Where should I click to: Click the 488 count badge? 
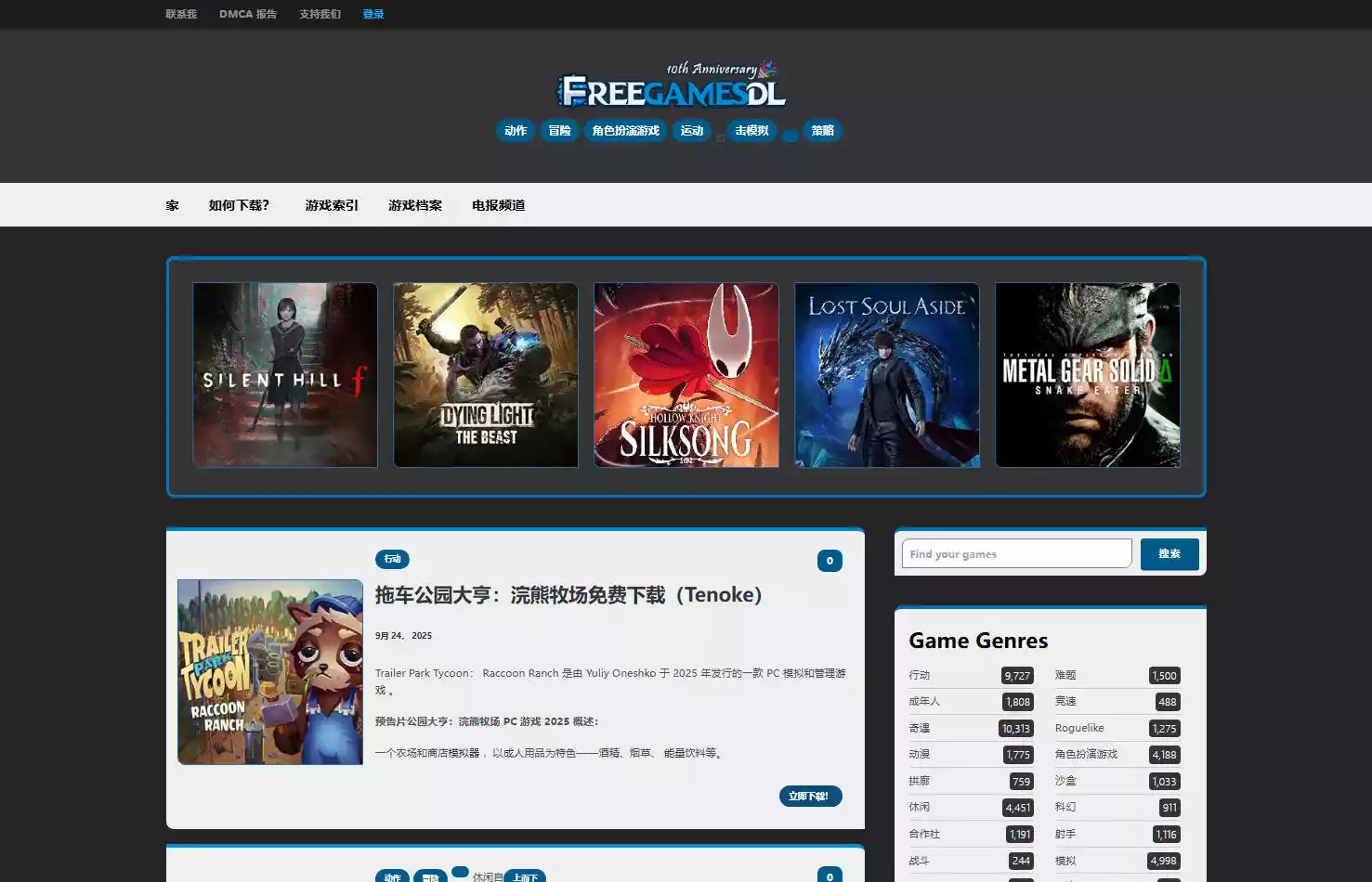point(1168,702)
